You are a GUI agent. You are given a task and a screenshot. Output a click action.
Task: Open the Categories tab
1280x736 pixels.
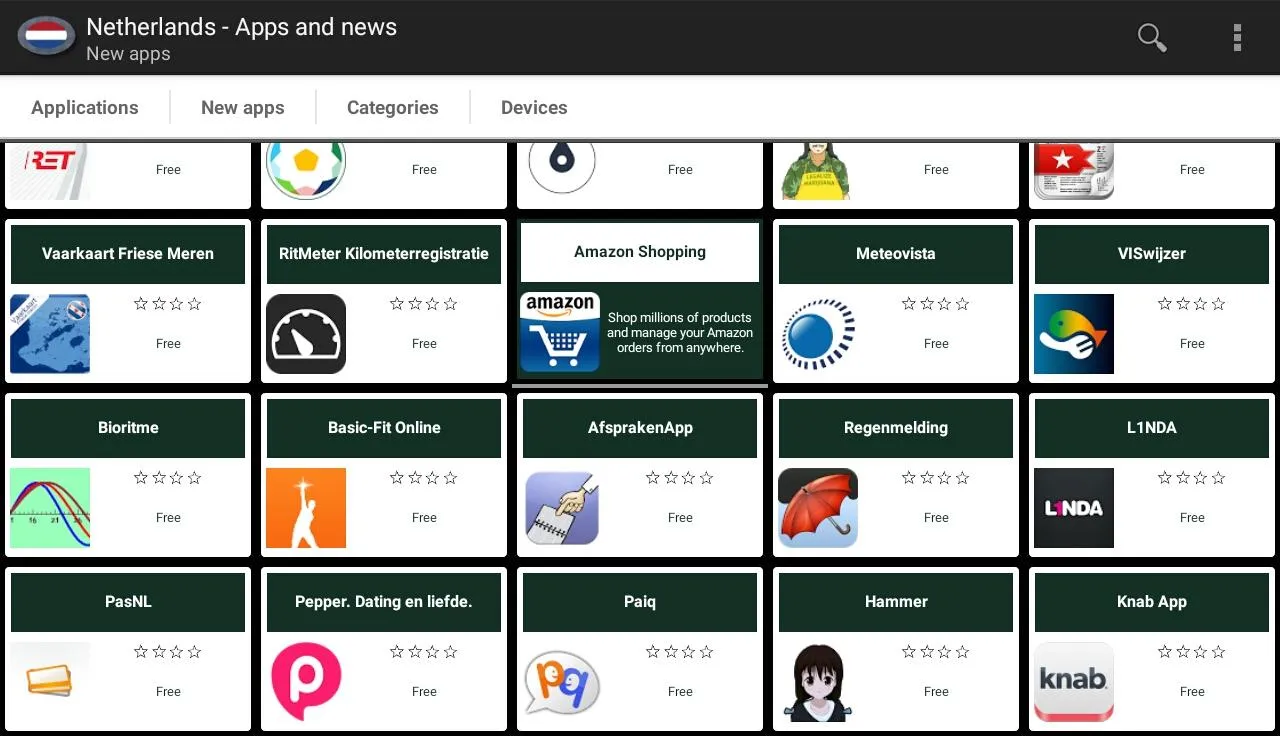(393, 107)
